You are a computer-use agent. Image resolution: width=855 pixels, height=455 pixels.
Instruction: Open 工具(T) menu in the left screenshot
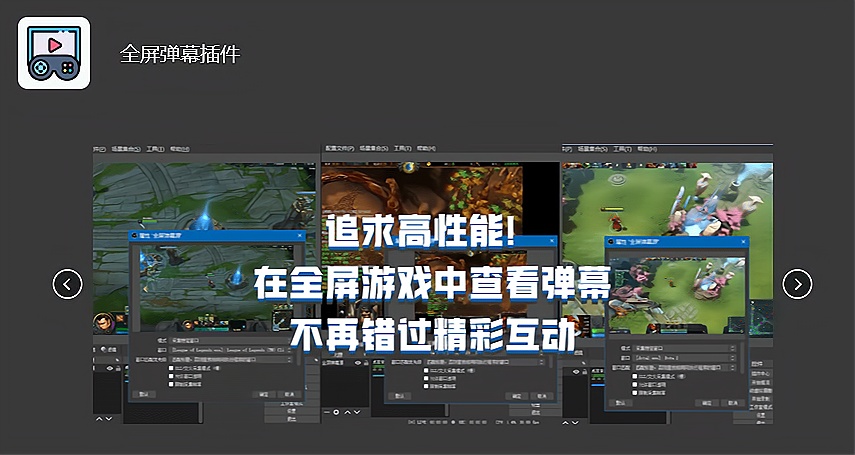coord(154,149)
